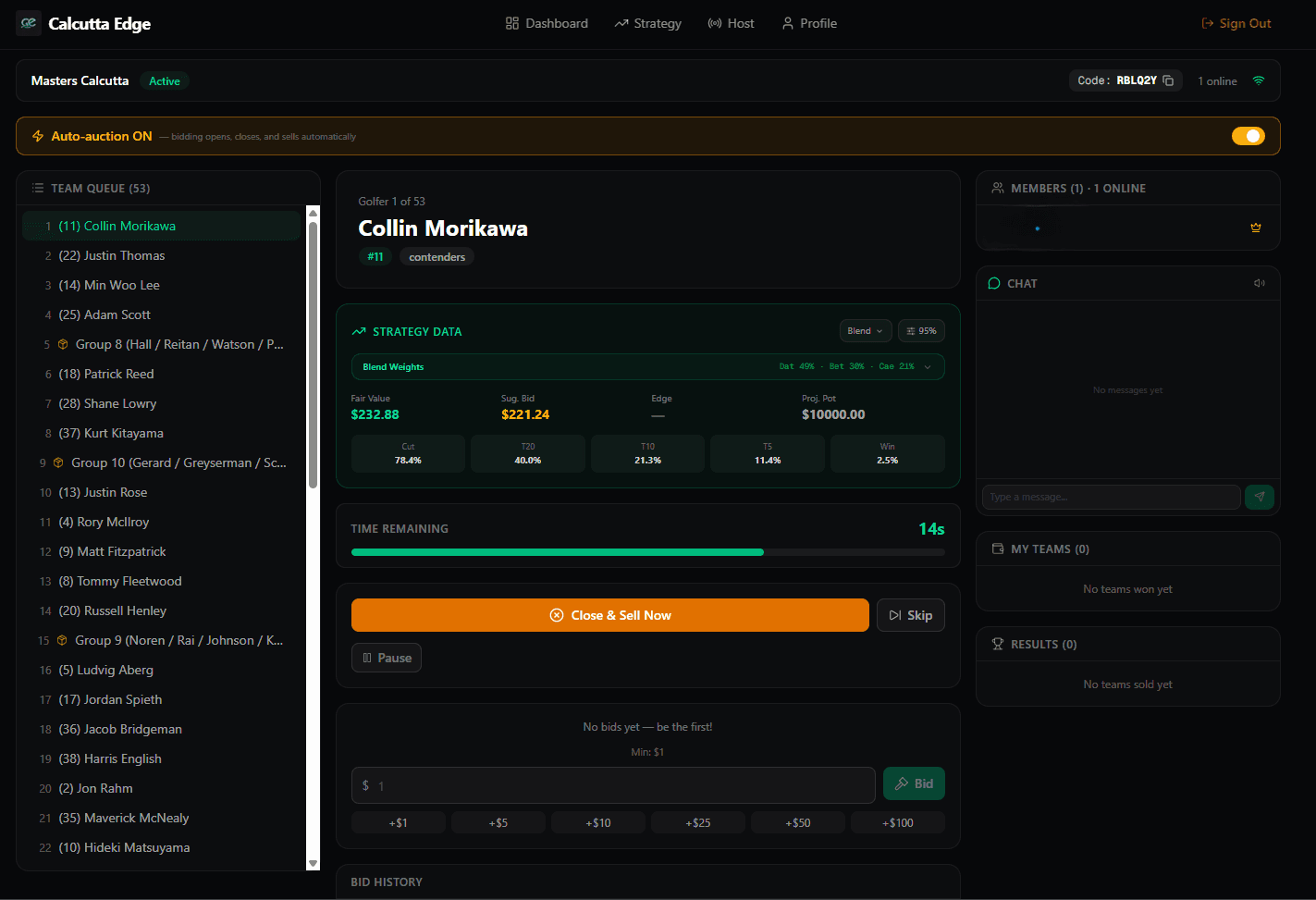Disable the Auto-auction toggle switch
Viewport: 1316px width, 900px height.
[x=1248, y=135]
